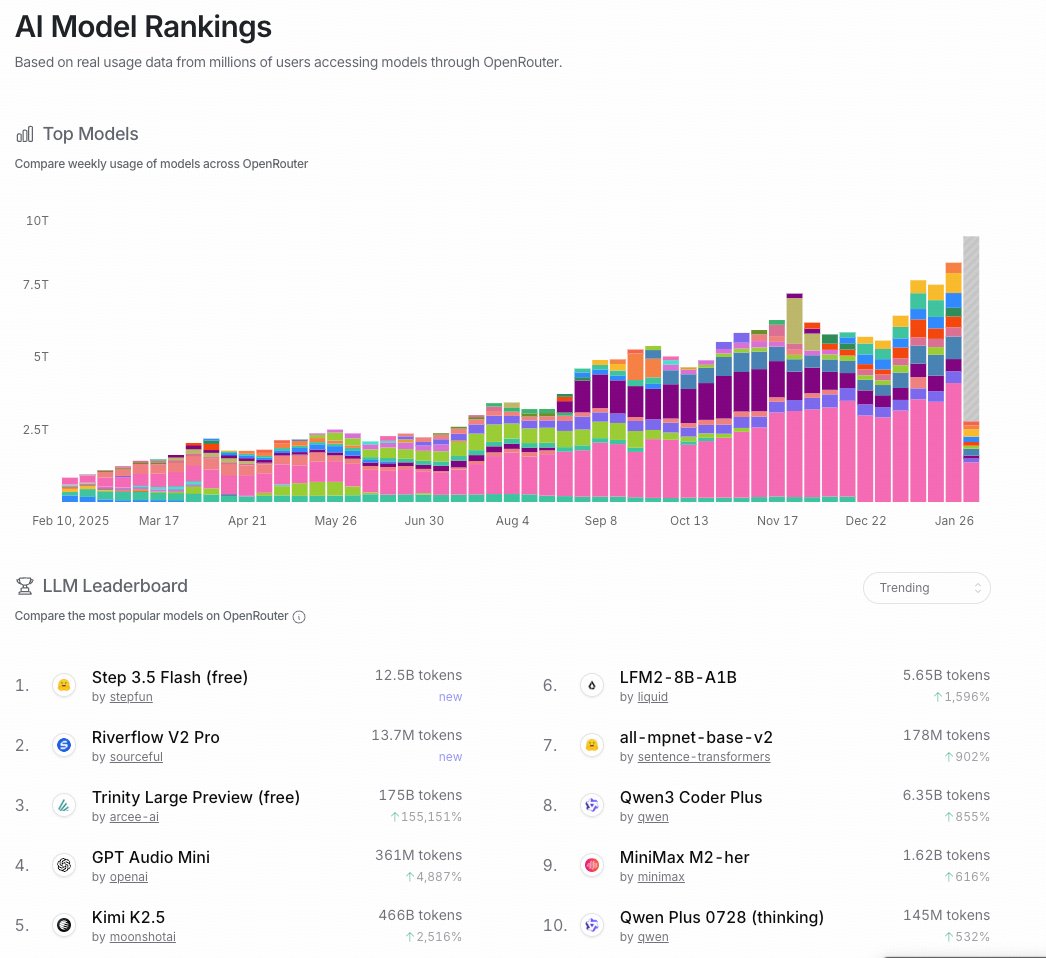Open Riverflow V2 Pro model page
The width and height of the screenshot is (1046, 958).
point(155,737)
